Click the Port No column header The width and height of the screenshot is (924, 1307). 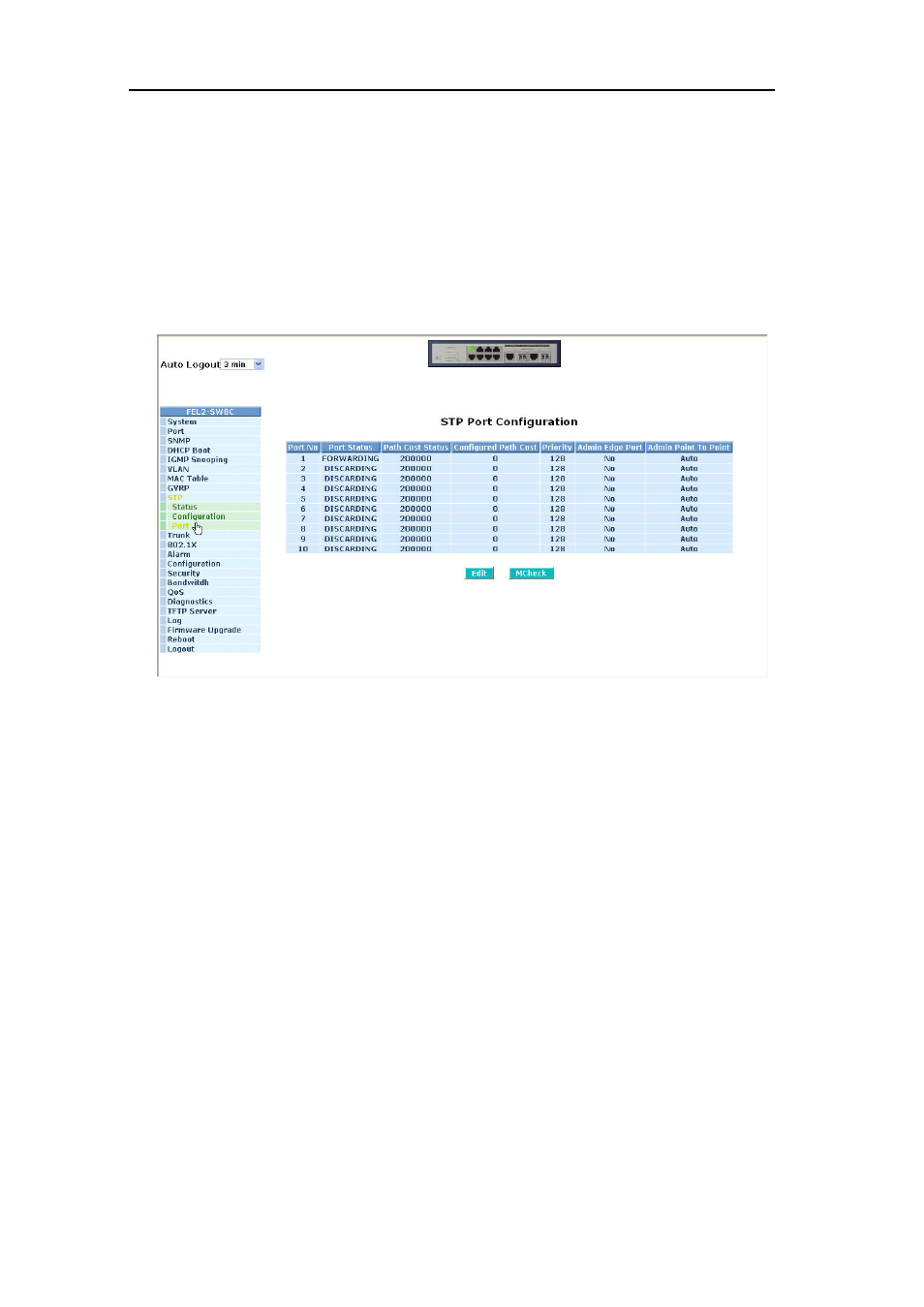click(303, 448)
